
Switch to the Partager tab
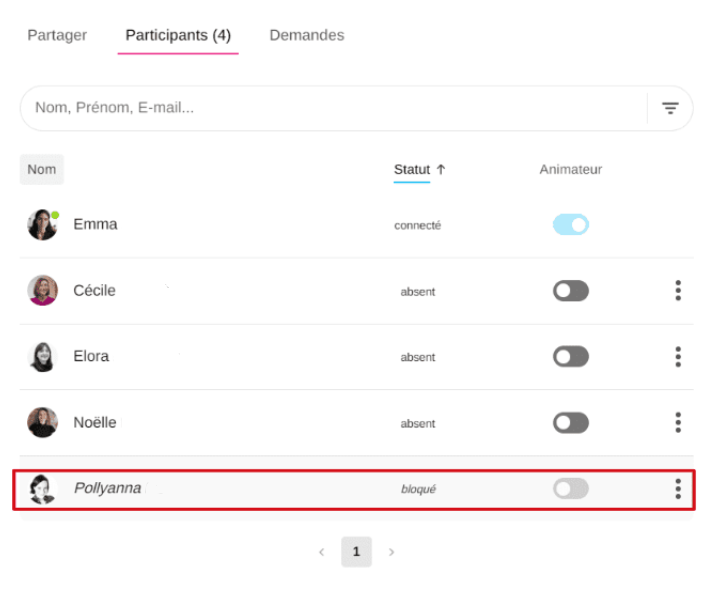[x=57, y=35]
